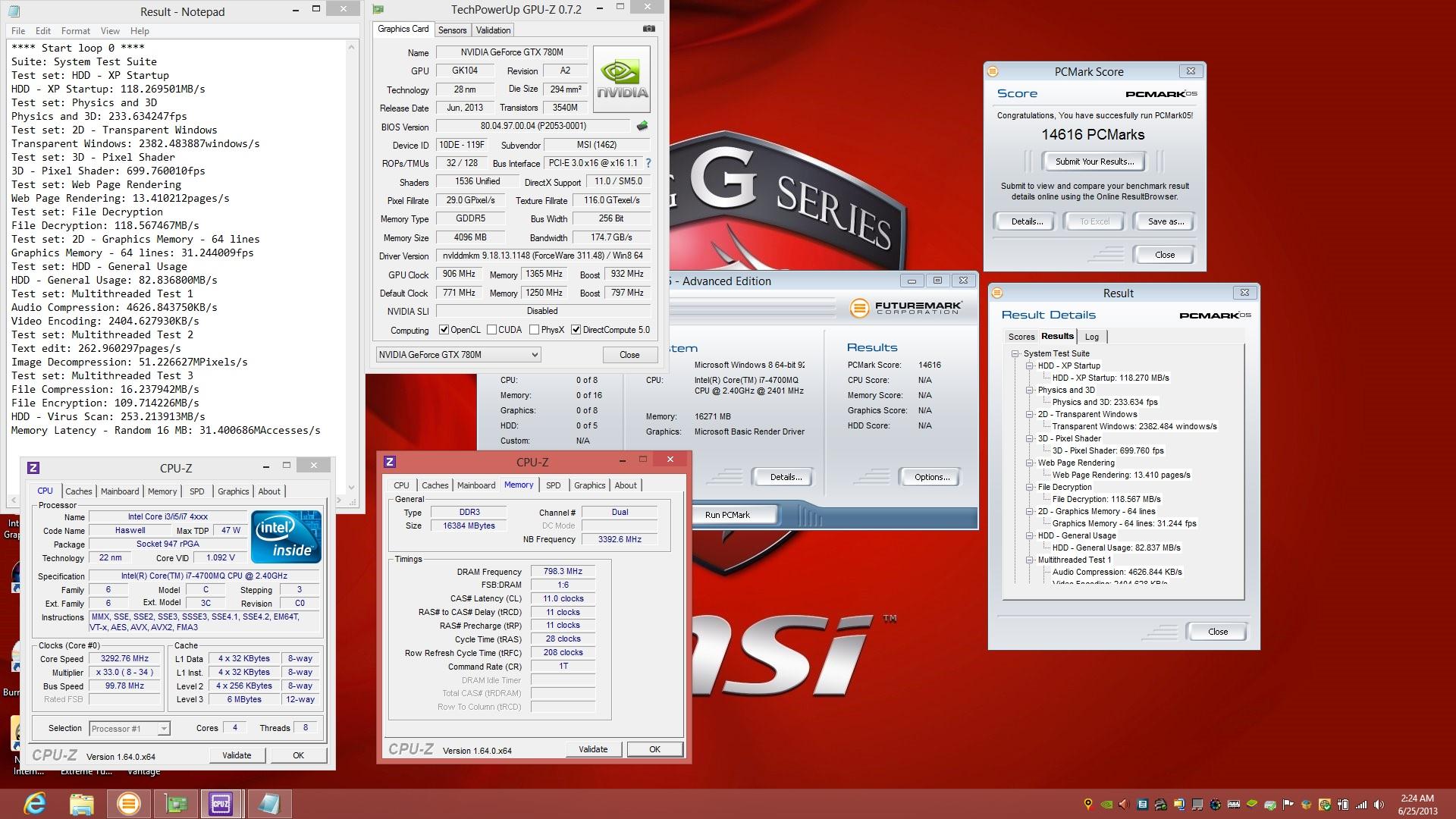Image resolution: width=1456 pixels, height=819 pixels.
Task: Click the Options... button in PCMark
Action: click(931, 477)
